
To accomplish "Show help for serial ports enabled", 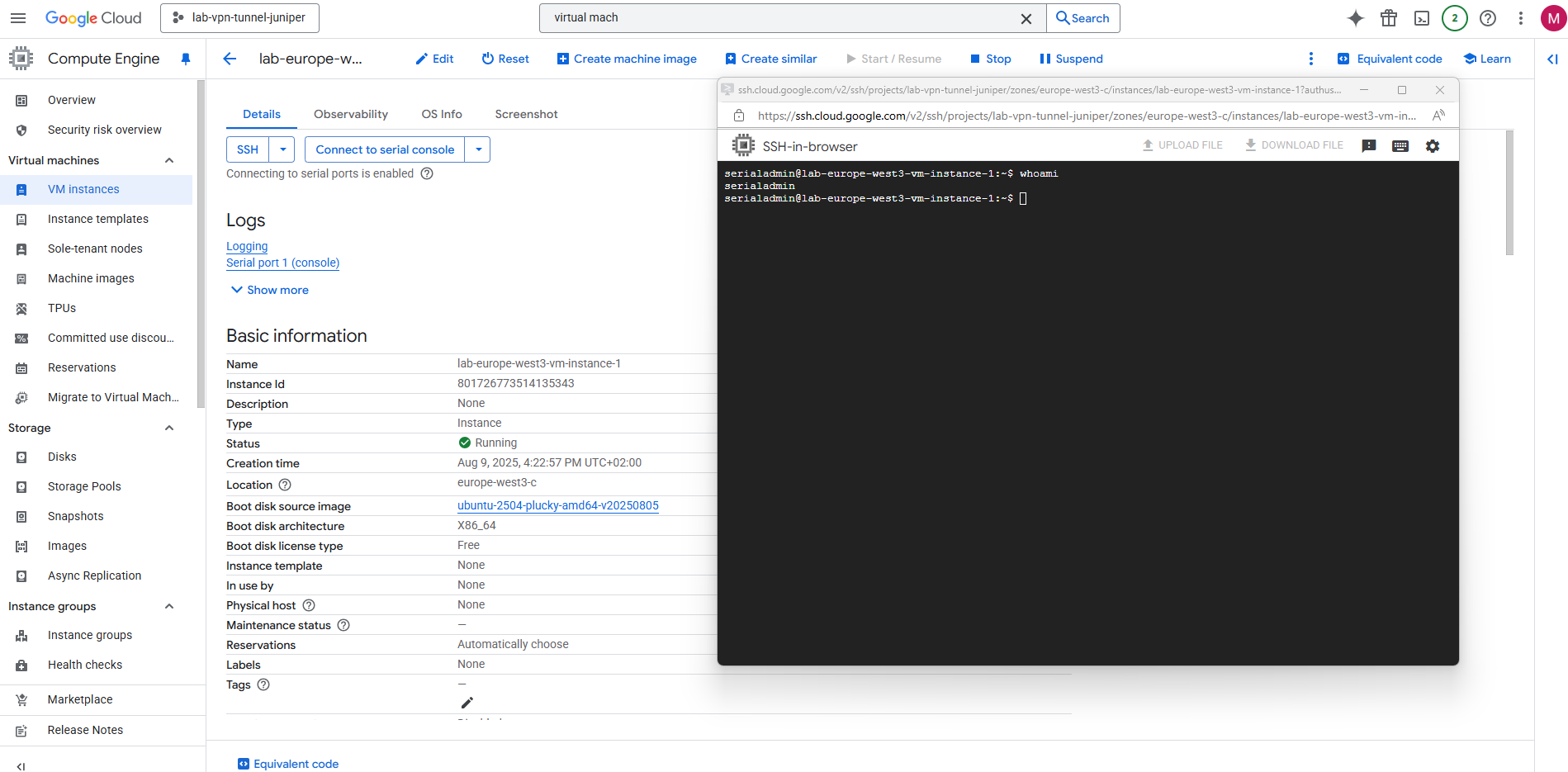I will 427,173.
